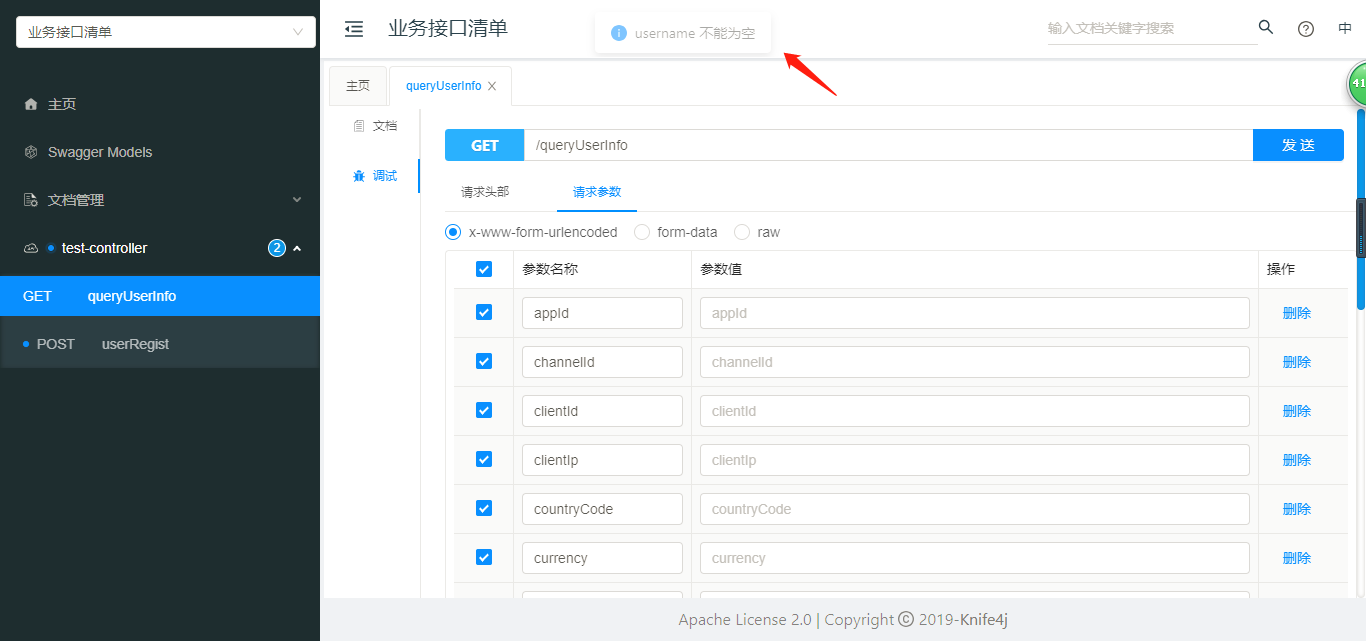This screenshot has width=1366, height=641.
Task: Click the Apache License 2.0 footer text
Action: [x=745, y=620]
